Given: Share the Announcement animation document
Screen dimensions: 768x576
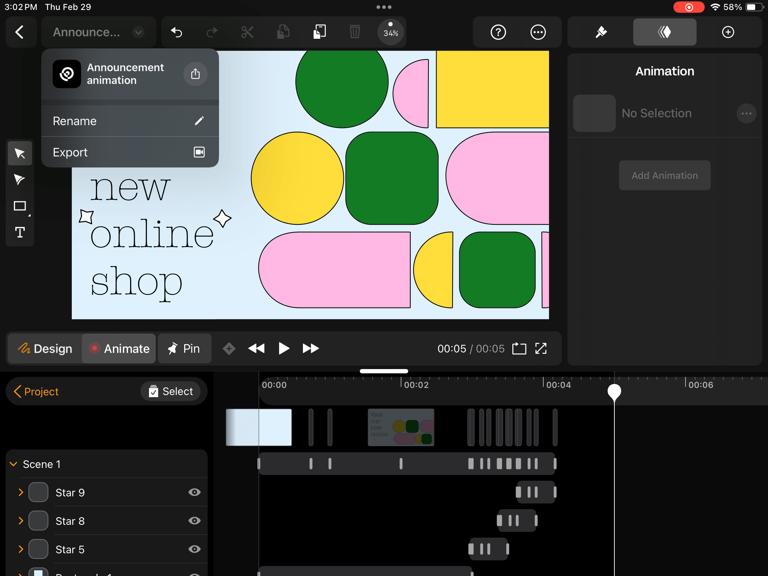Looking at the screenshot, I should click(x=195, y=74).
